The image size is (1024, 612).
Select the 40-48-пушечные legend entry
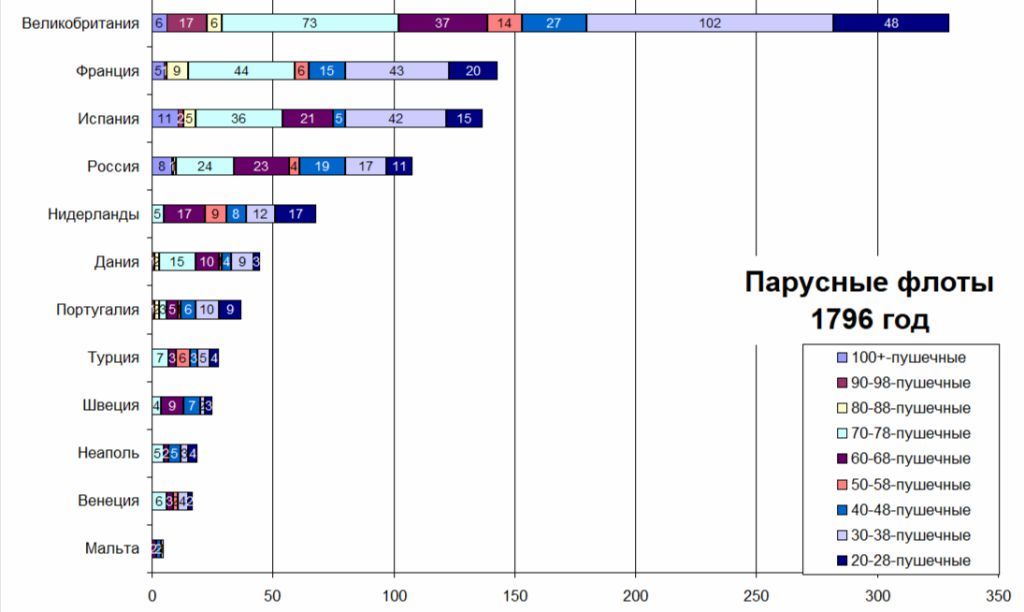[x=903, y=510]
